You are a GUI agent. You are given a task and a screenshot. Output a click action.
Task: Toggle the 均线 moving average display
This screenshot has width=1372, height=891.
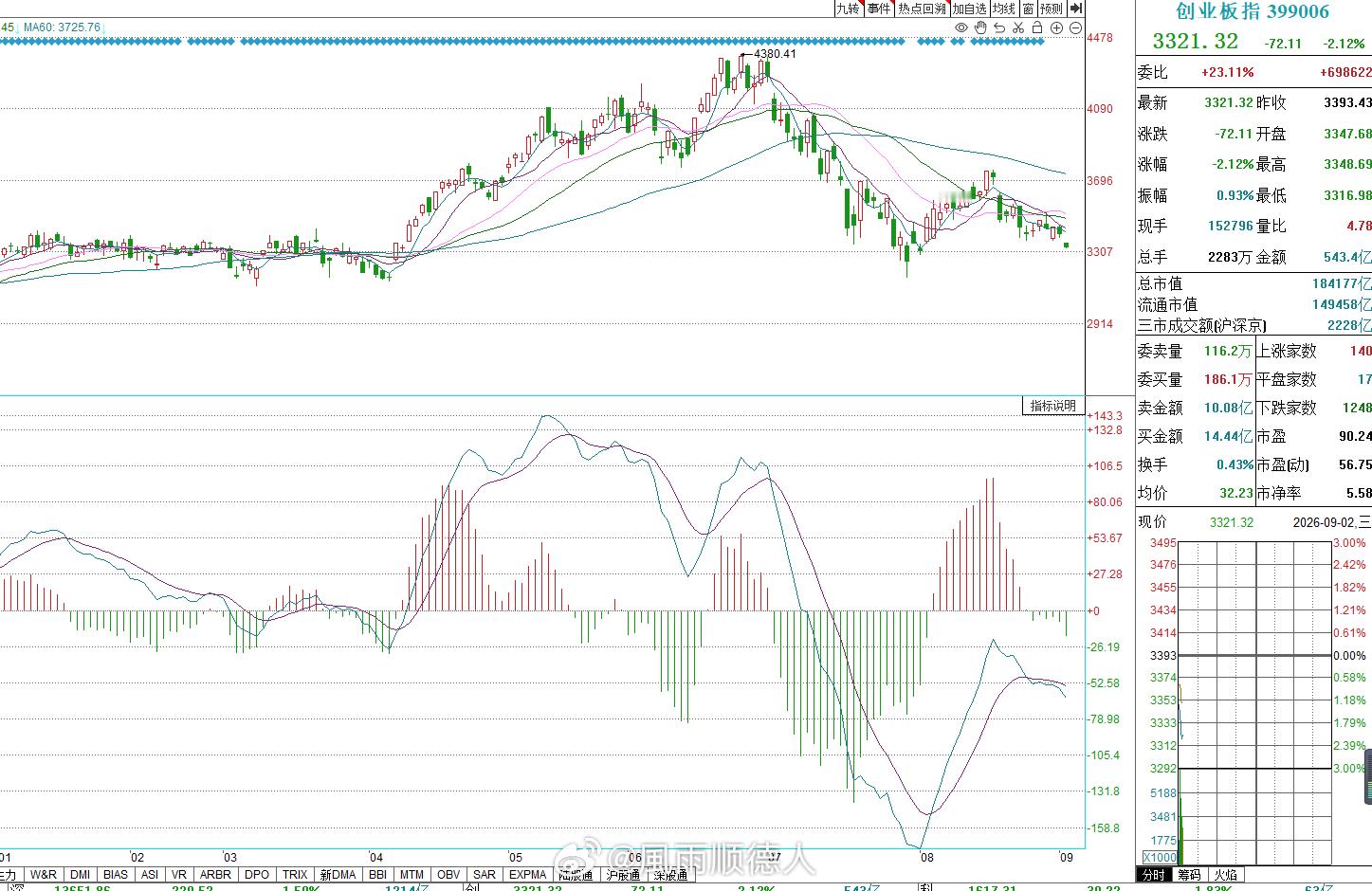1004,9
